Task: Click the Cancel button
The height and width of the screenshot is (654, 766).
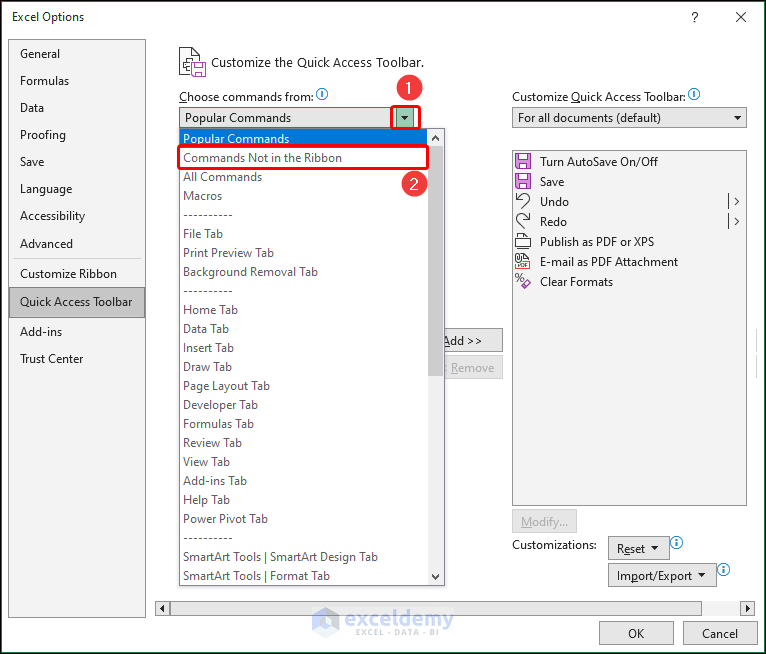Action: pos(720,633)
